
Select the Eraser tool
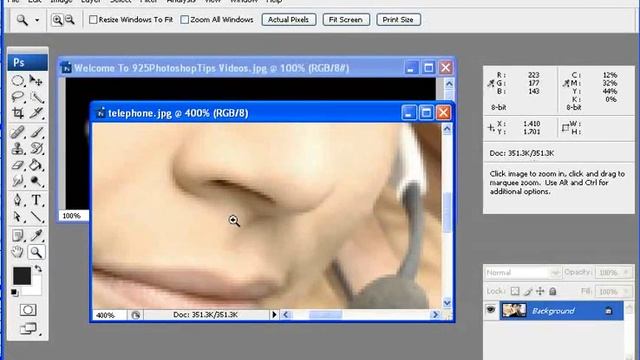[18, 165]
